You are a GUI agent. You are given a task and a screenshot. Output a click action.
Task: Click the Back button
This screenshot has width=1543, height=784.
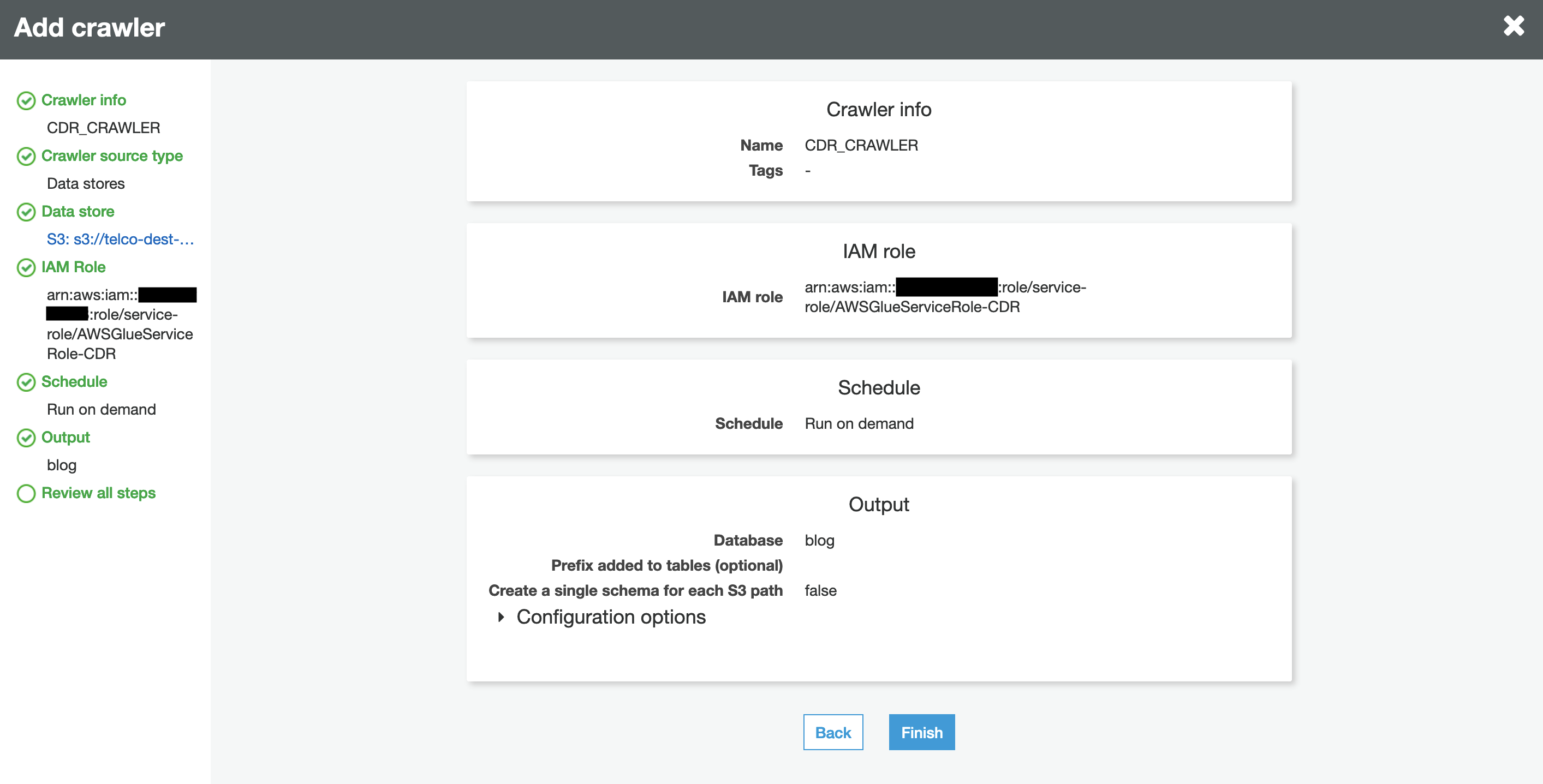click(833, 732)
